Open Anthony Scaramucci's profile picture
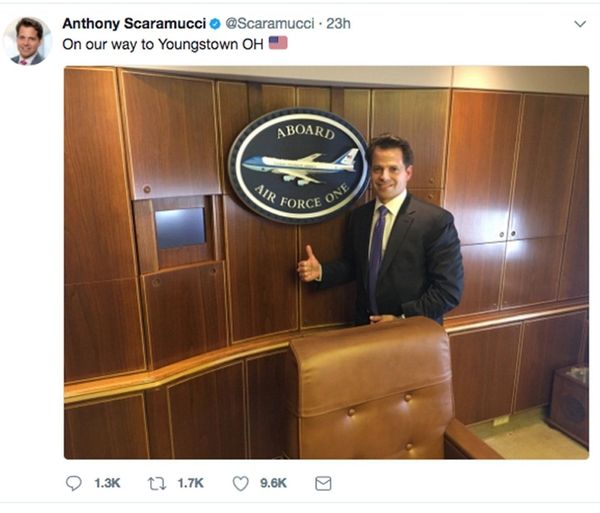Image resolution: width=600 pixels, height=513 pixels. click(x=28, y=41)
